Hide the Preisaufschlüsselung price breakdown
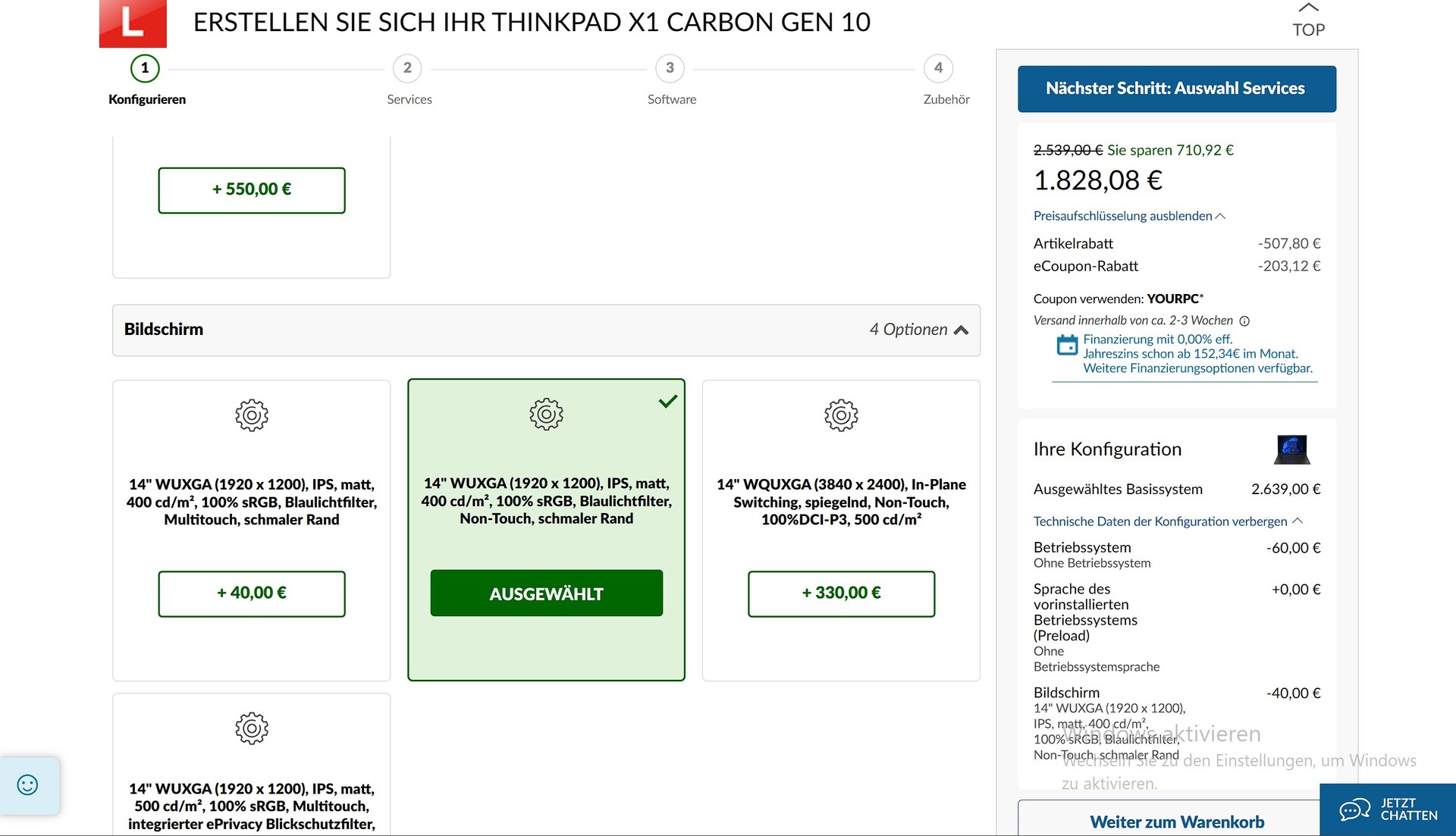 (x=1128, y=216)
